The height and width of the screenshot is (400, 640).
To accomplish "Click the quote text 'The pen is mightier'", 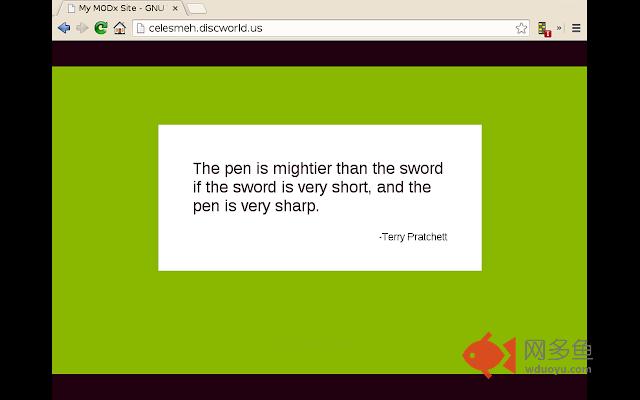I will pyautogui.click(x=262, y=168).
